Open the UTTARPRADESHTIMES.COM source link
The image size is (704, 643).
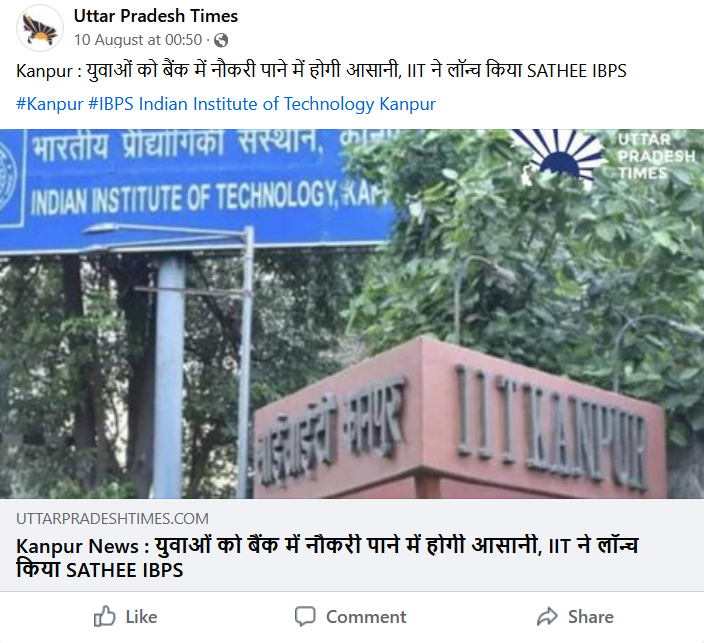112,519
